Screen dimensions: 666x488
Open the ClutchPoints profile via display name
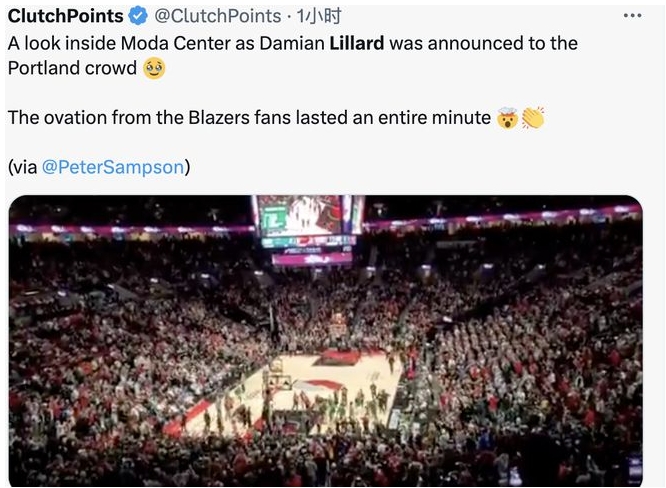click(x=66, y=16)
